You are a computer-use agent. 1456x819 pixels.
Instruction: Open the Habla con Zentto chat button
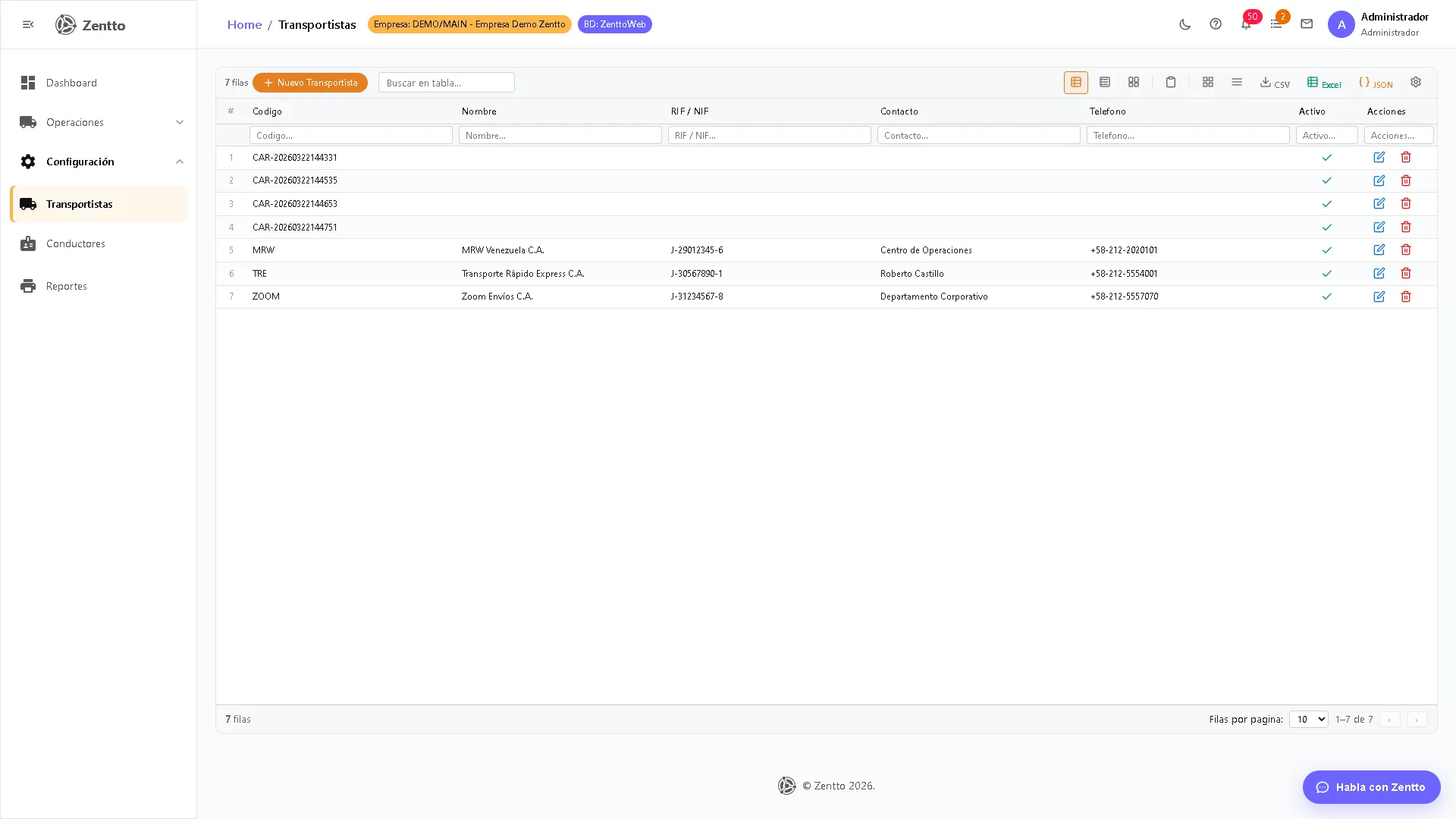click(1371, 787)
